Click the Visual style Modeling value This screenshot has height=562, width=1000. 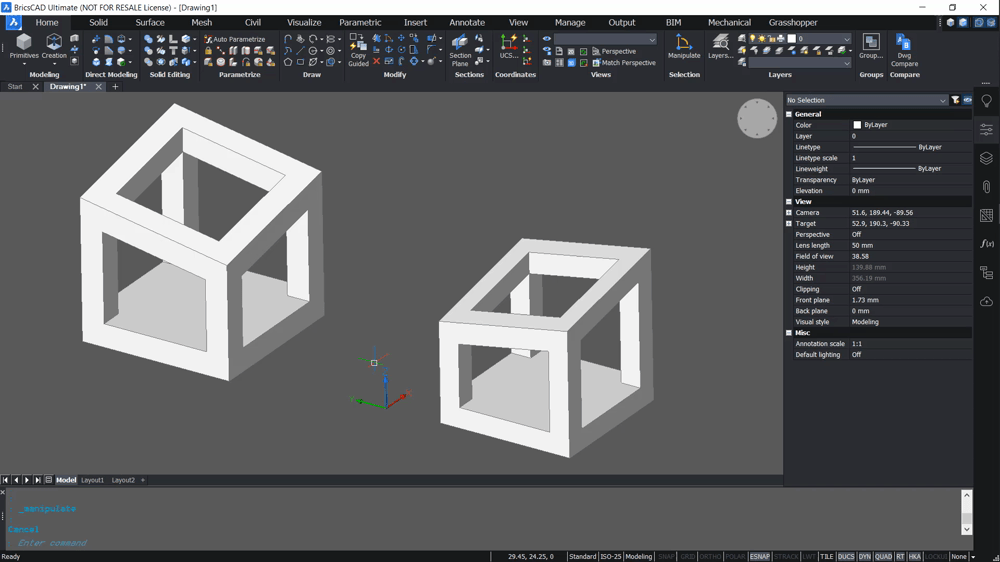pos(911,322)
